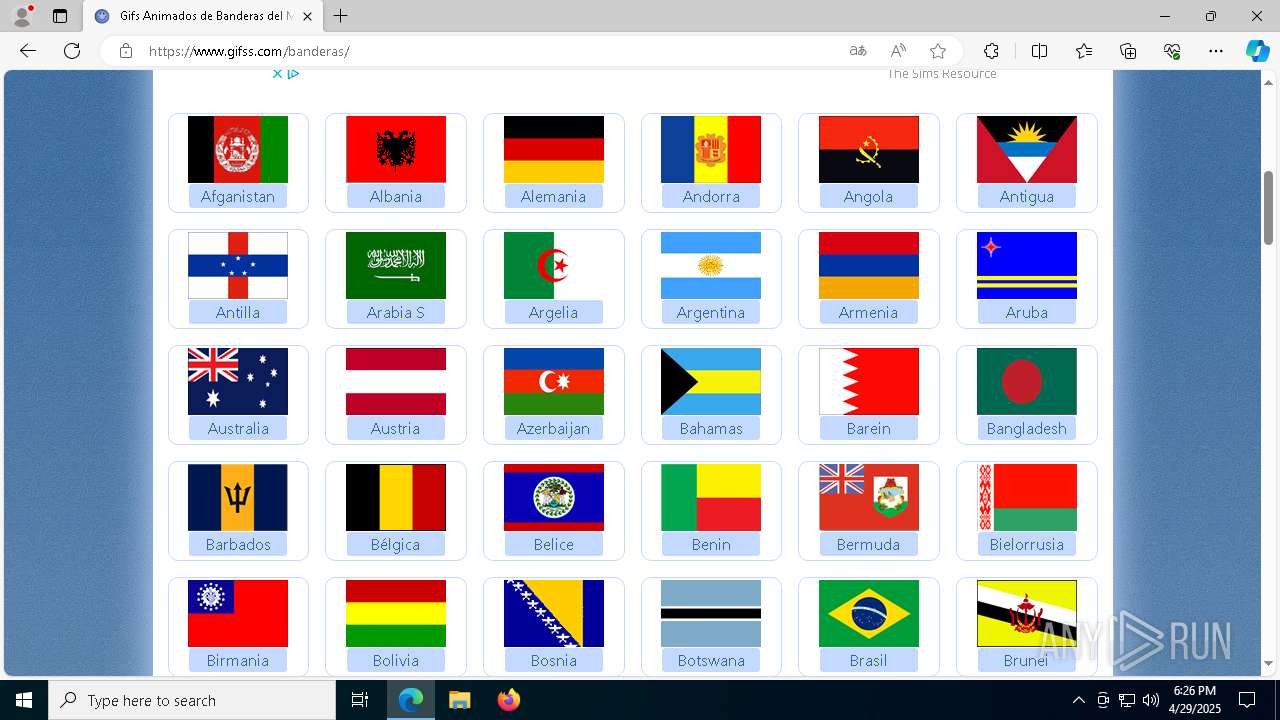
Task: Go back to the previous page
Action: click(x=28, y=51)
